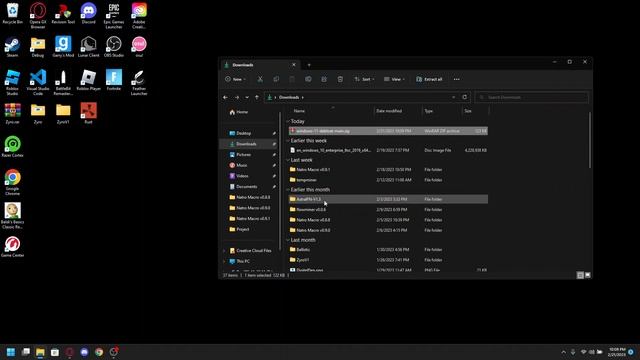Select ZyroV1 folder in the file list

click(x=388, y=260)
